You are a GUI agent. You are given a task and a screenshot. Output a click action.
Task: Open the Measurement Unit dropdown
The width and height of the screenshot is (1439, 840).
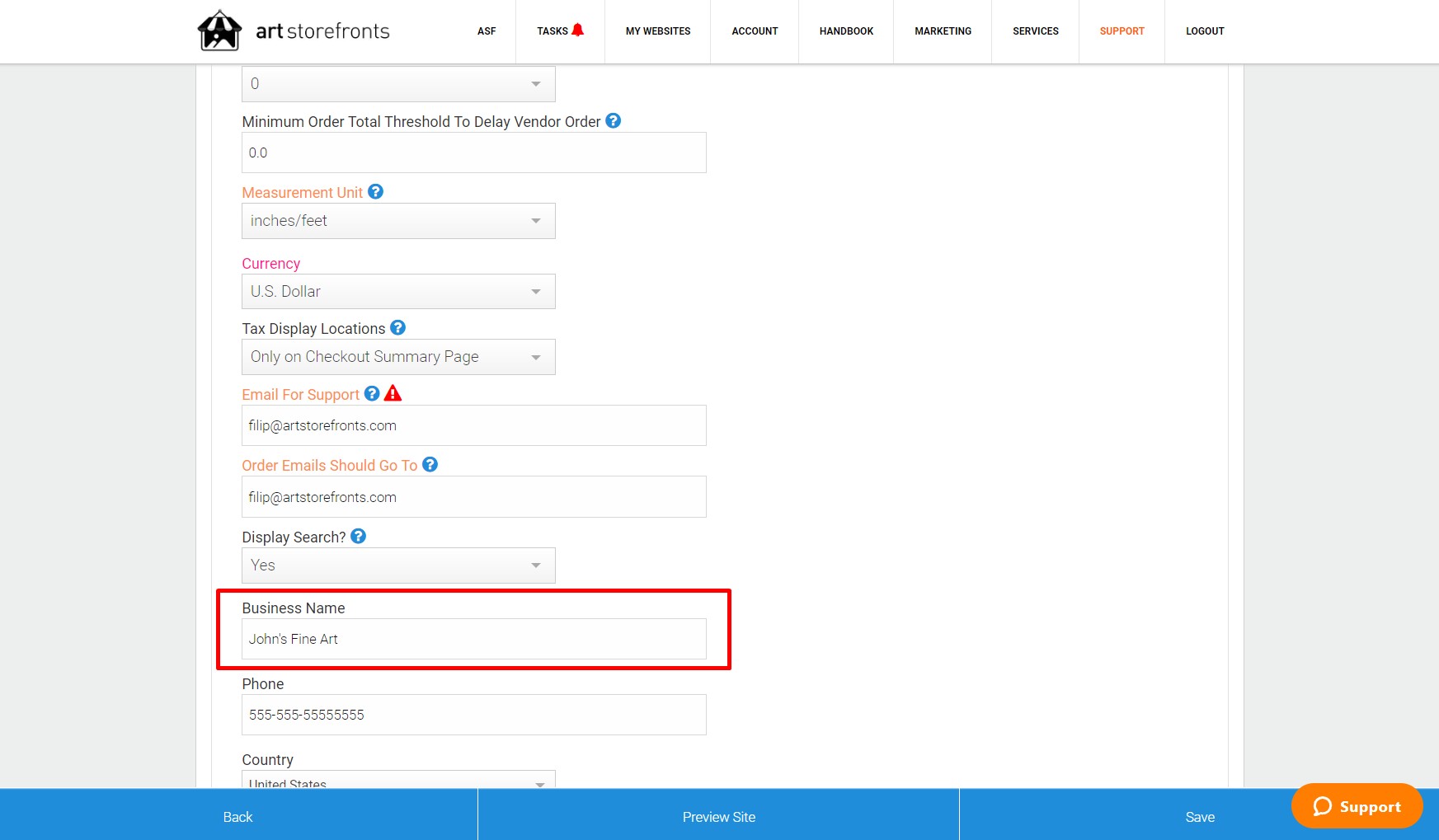(535, 220)
